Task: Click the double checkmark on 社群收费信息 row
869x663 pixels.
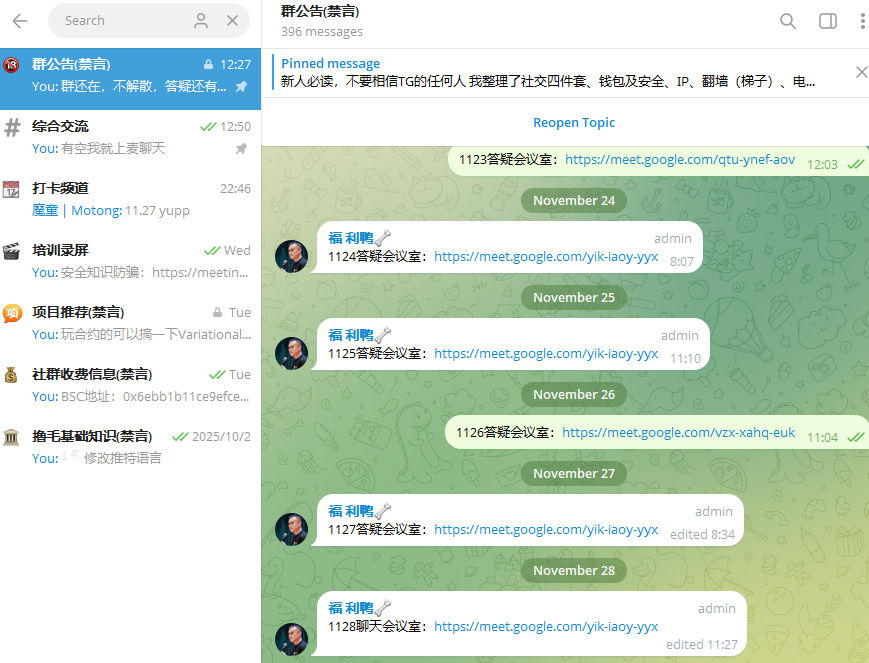Action: 217,375
